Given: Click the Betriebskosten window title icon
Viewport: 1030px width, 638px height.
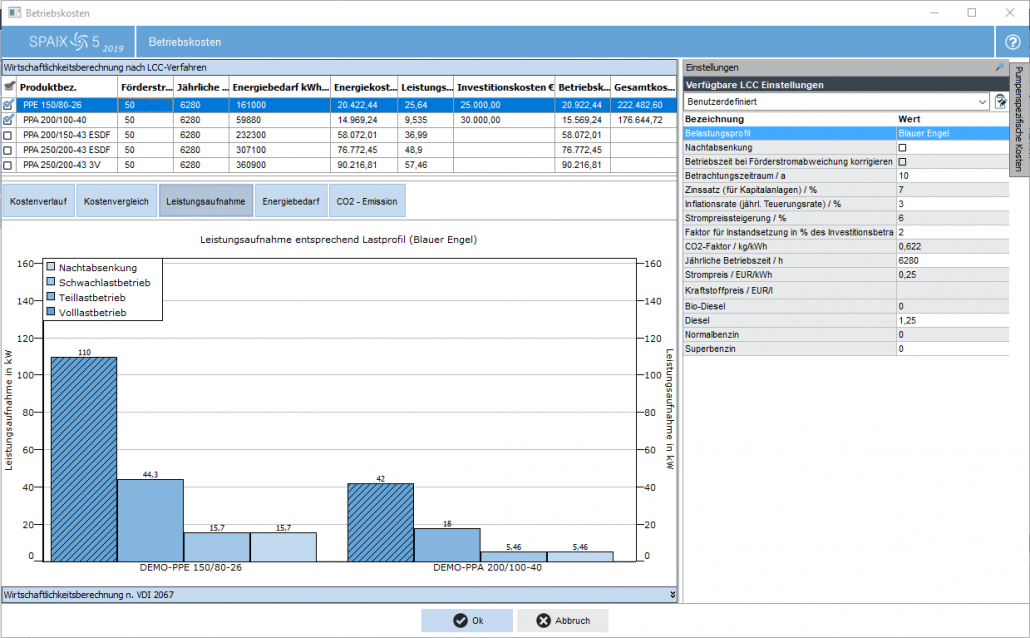Looking at the screenshot, I should [12, 13].
